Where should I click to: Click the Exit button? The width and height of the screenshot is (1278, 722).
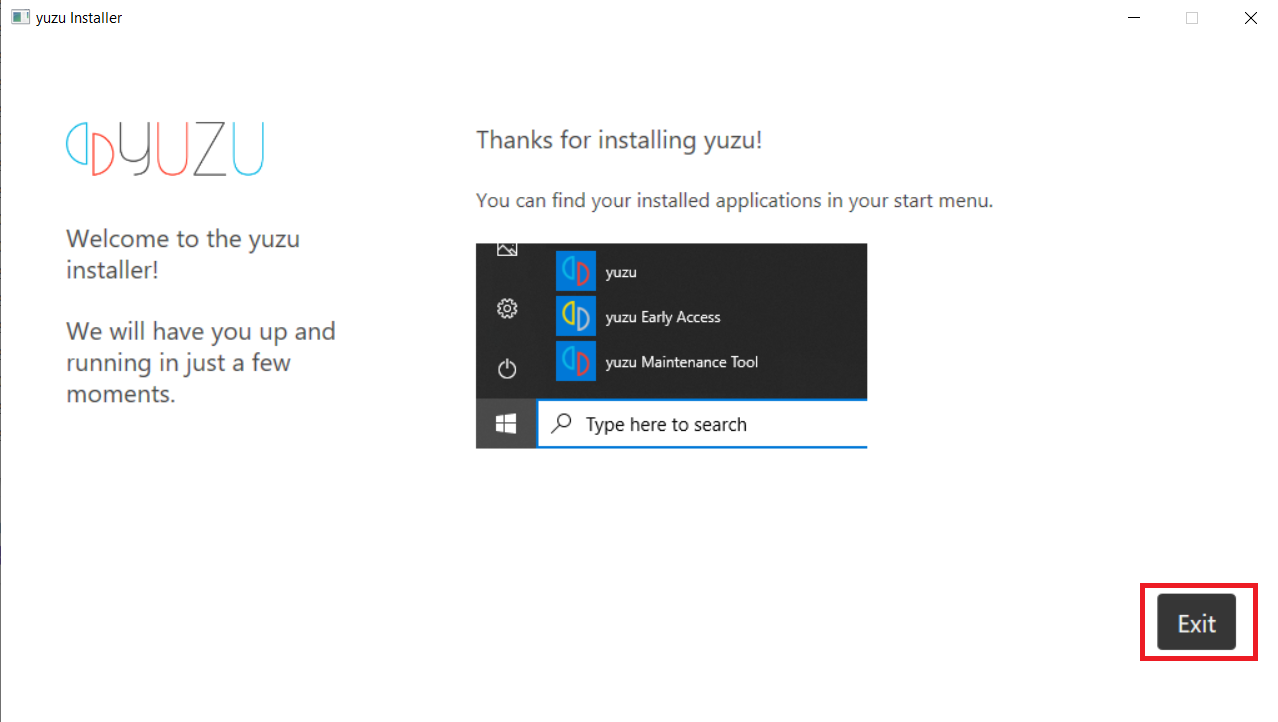(1196, 622)
